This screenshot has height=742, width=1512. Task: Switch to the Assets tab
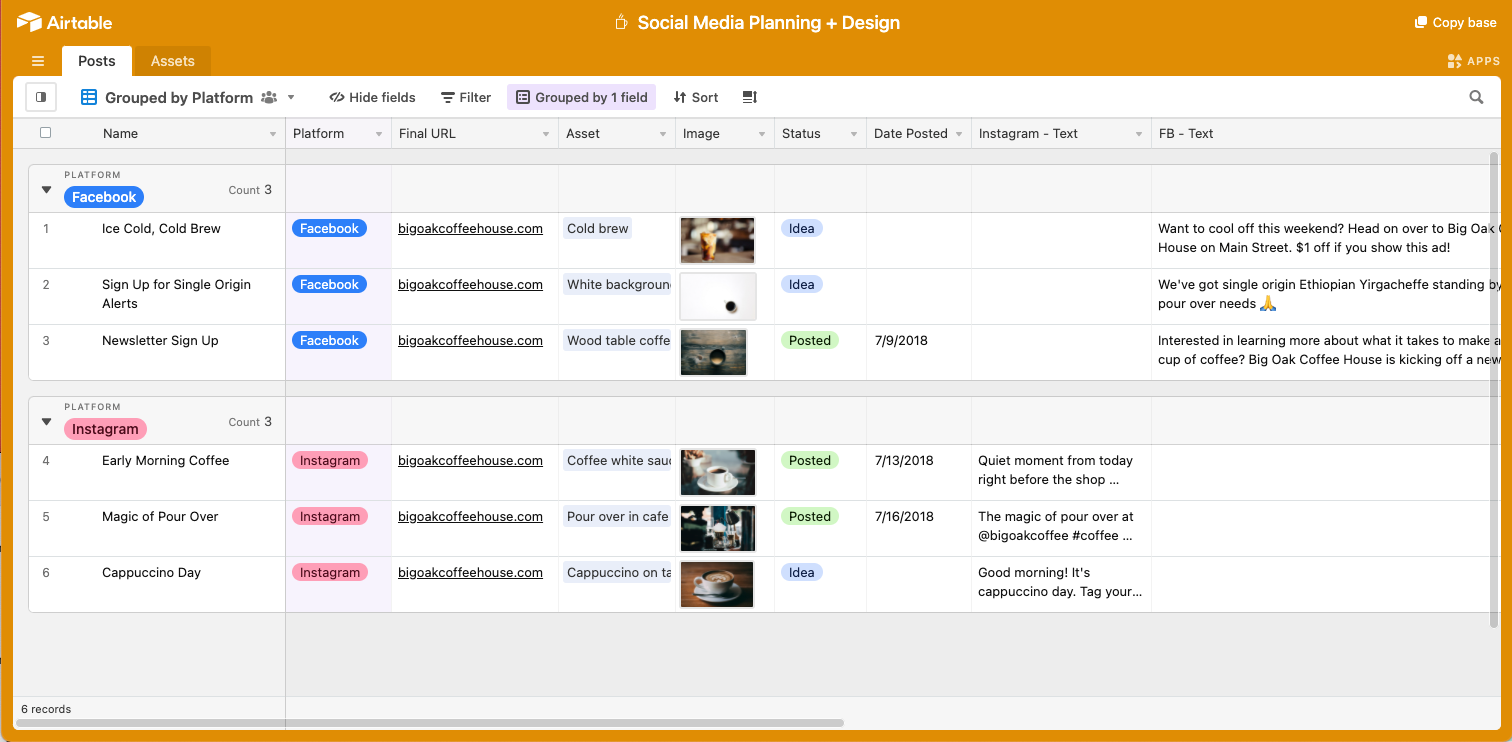(173, 61)
